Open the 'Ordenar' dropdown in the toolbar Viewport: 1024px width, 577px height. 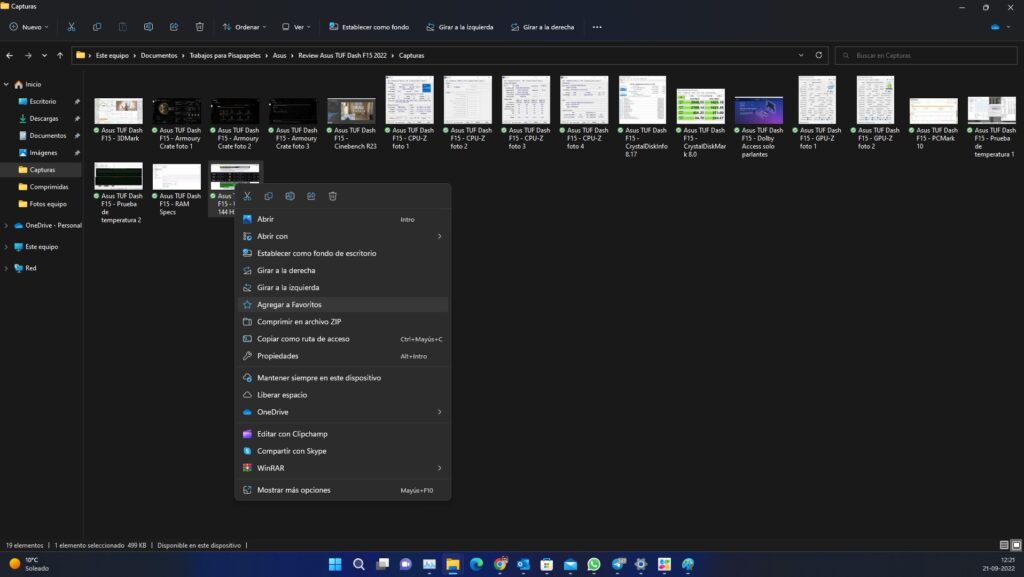coord(240,27)
